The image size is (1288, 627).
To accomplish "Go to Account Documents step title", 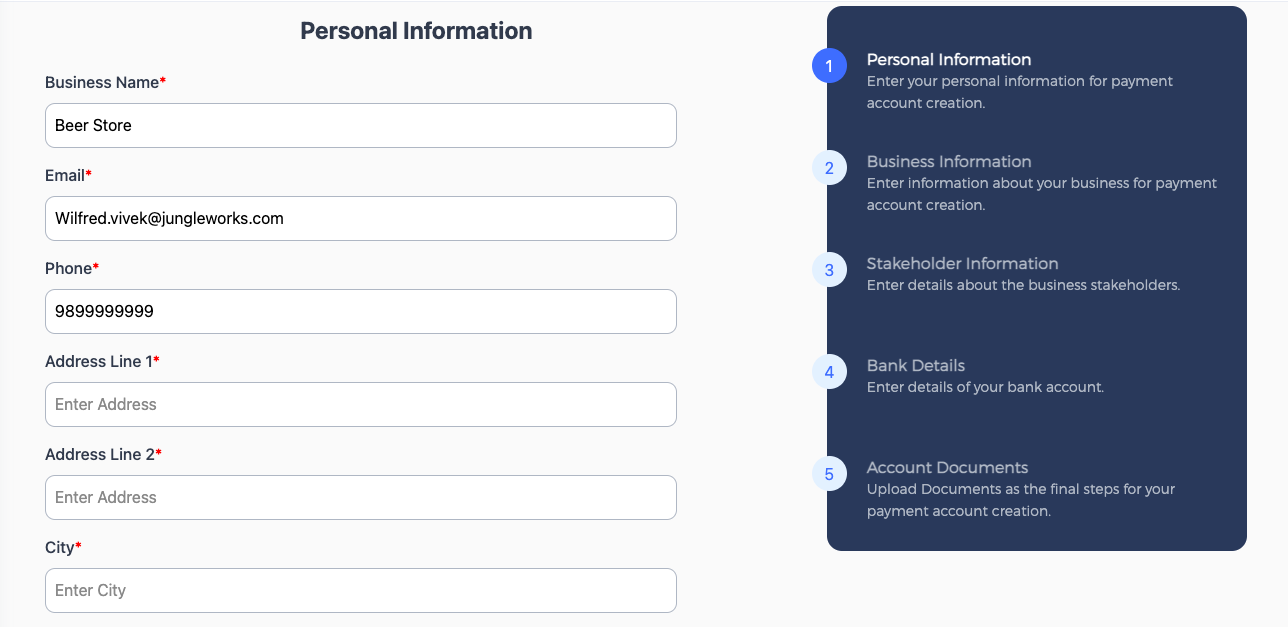I will [947, 467].
